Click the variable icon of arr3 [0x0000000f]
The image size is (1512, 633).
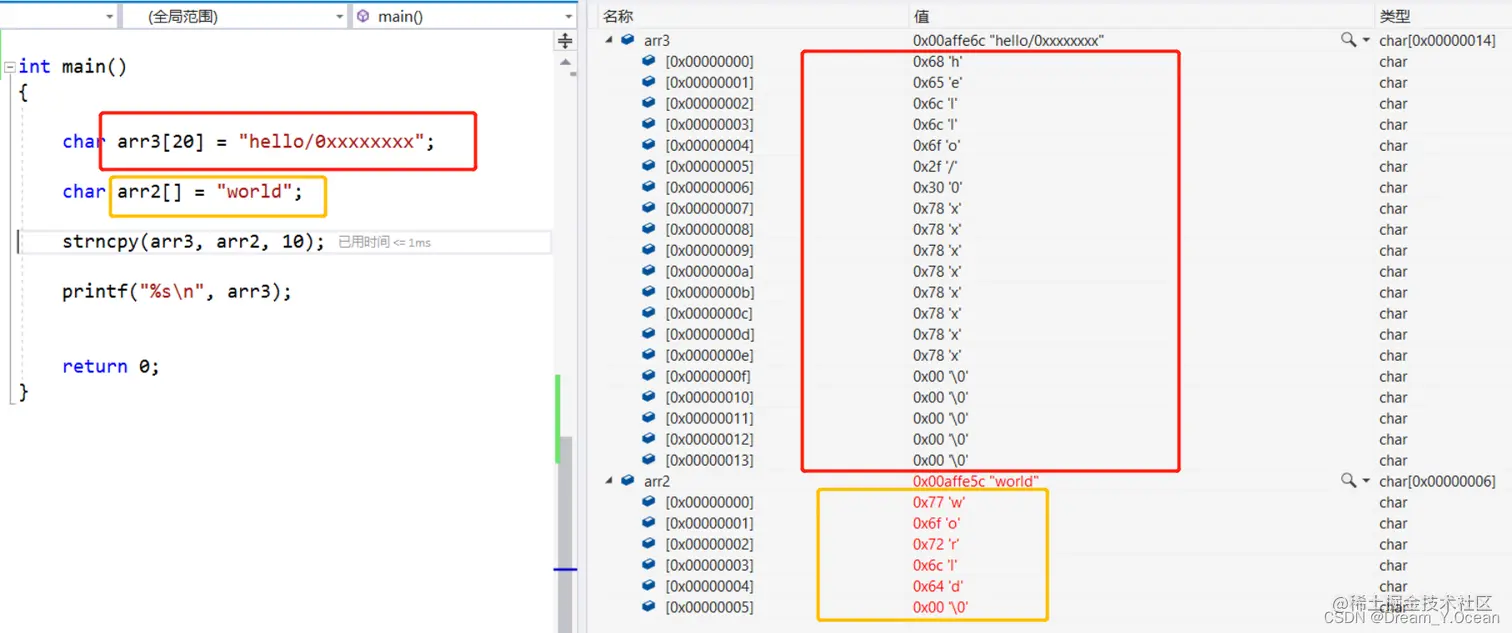tap(649, 376)
